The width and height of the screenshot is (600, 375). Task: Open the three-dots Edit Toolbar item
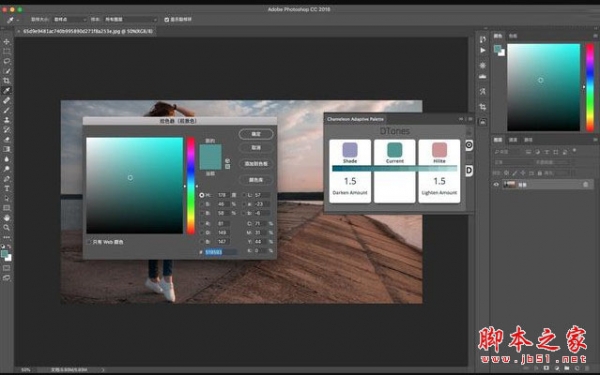[x=7, y=237]
